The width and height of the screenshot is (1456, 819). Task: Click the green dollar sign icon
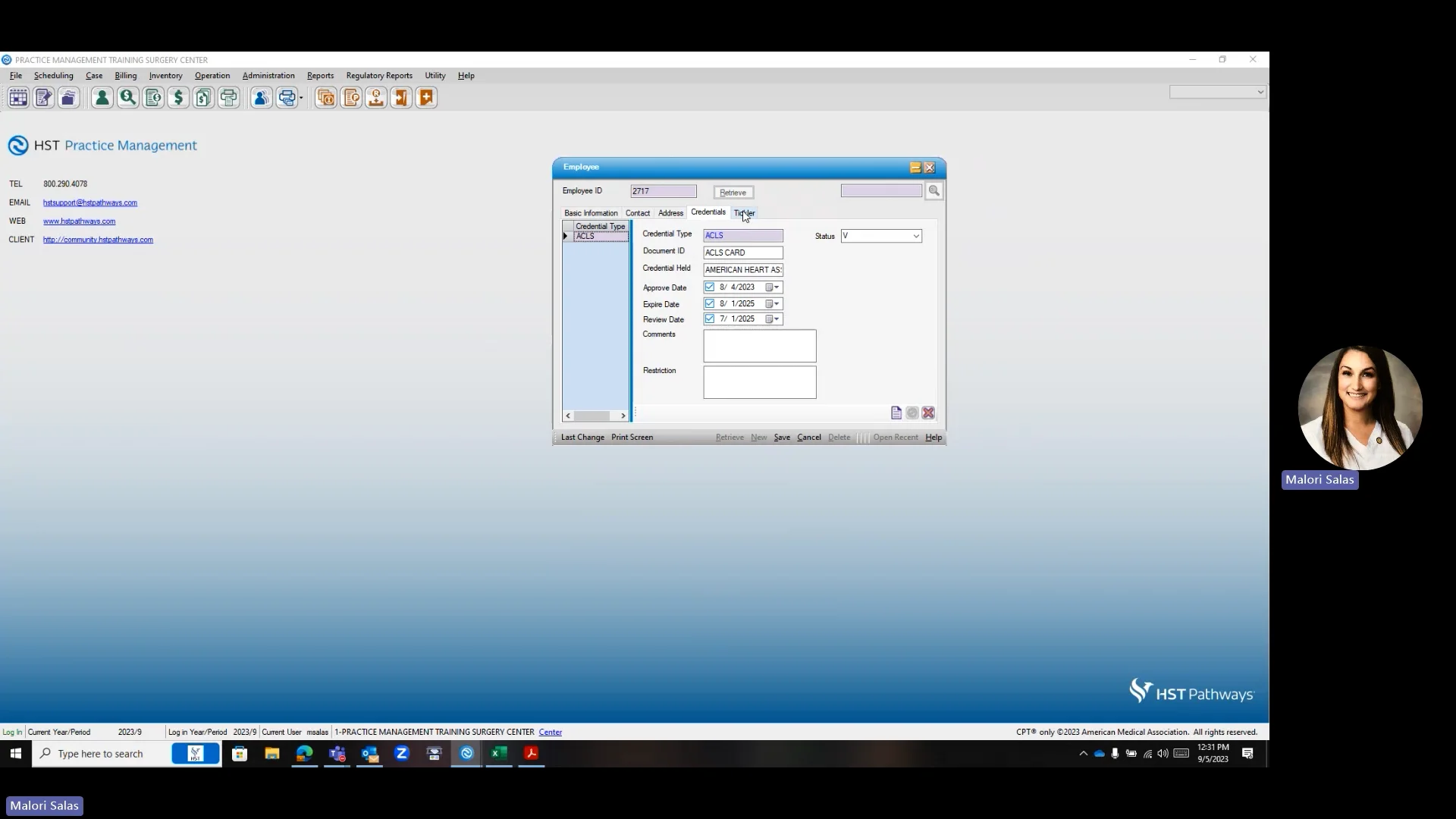178,98
